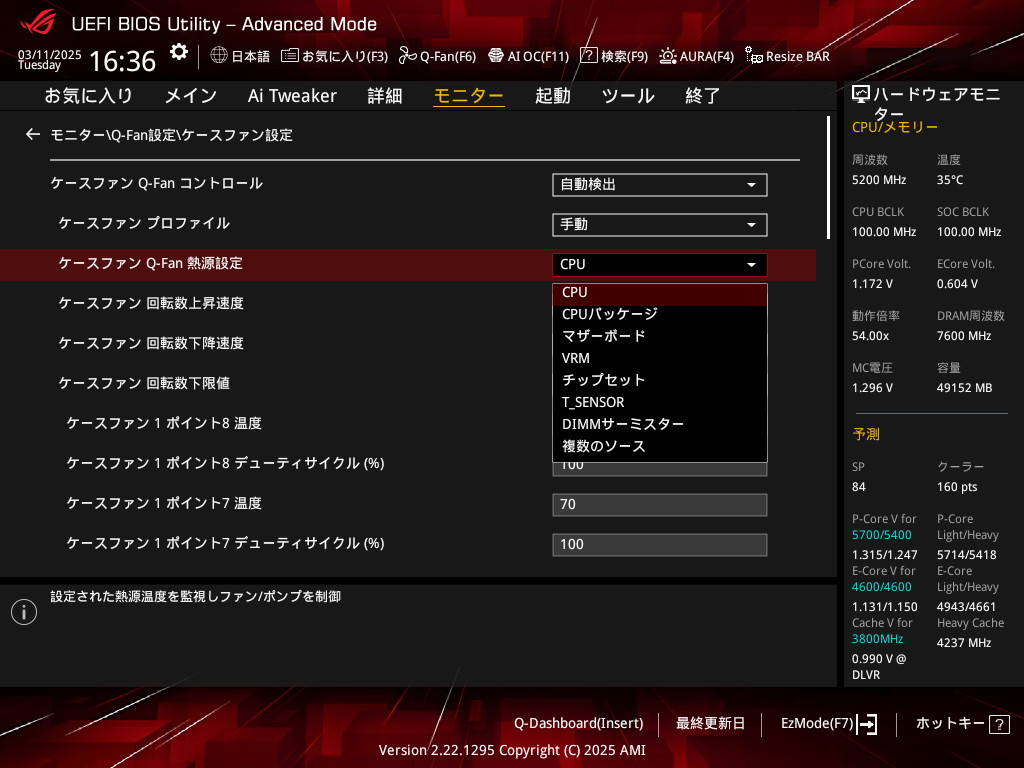
Task: Pick T_SENSOR as heat source
Action: [x=660, y=402]
